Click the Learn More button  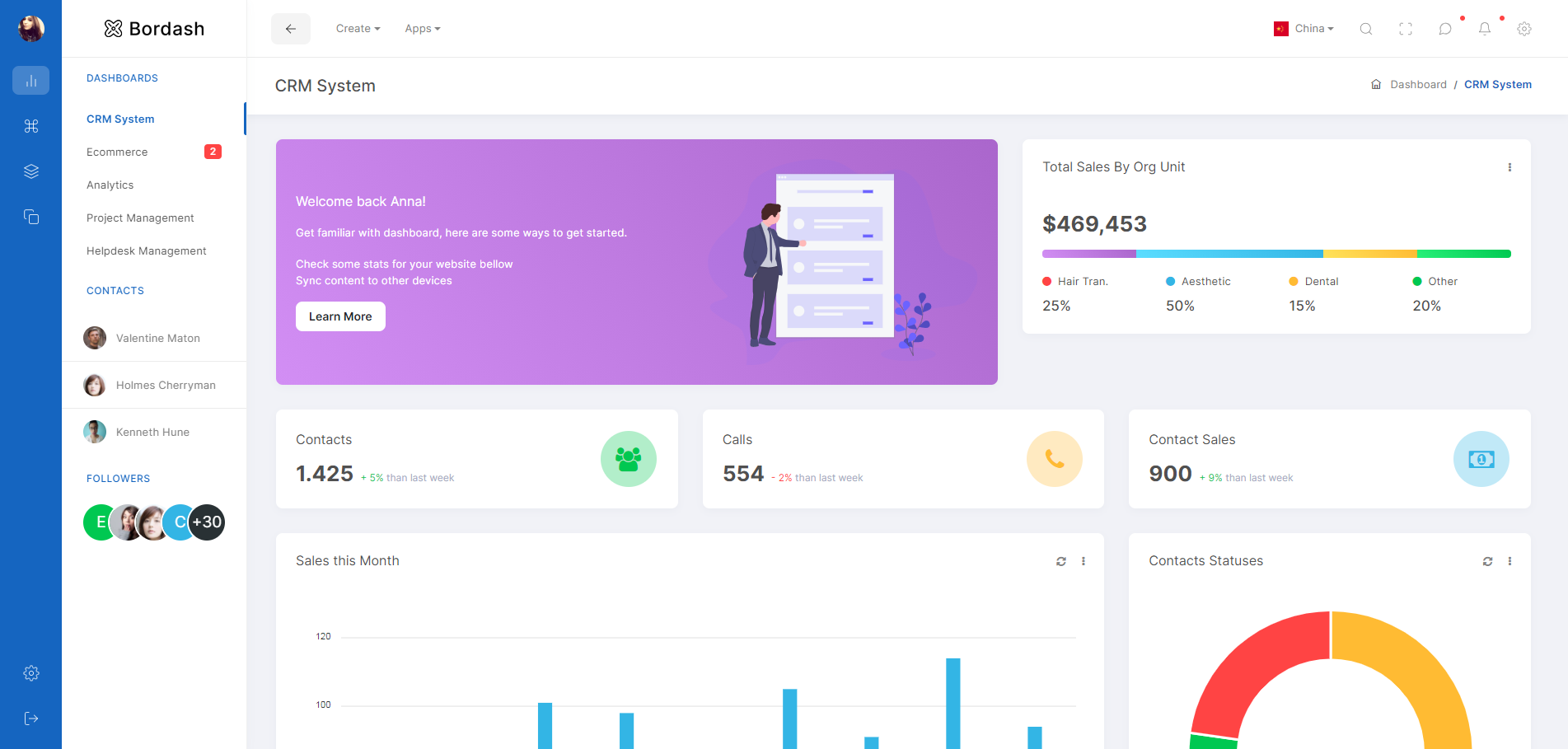point(340,316)
